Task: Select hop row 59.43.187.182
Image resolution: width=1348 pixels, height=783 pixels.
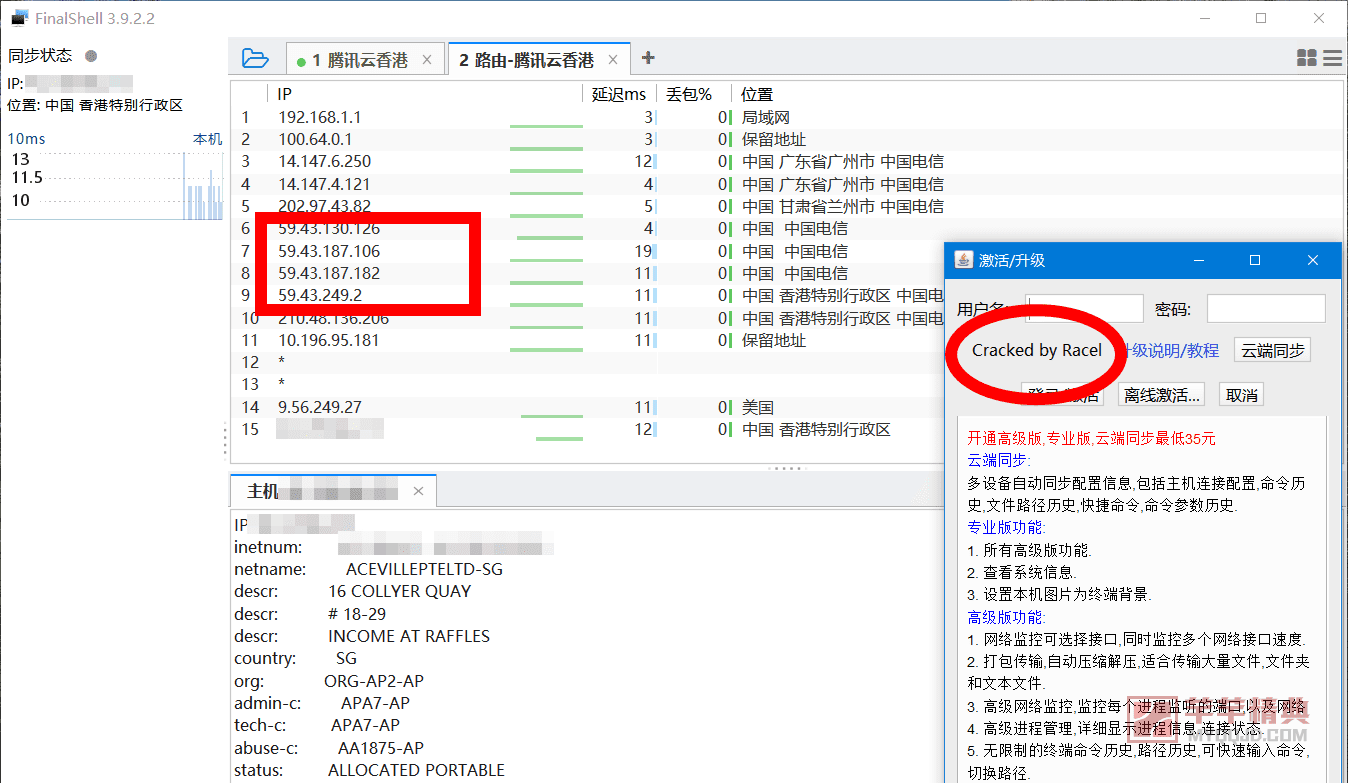Action: tap(588, 273)
